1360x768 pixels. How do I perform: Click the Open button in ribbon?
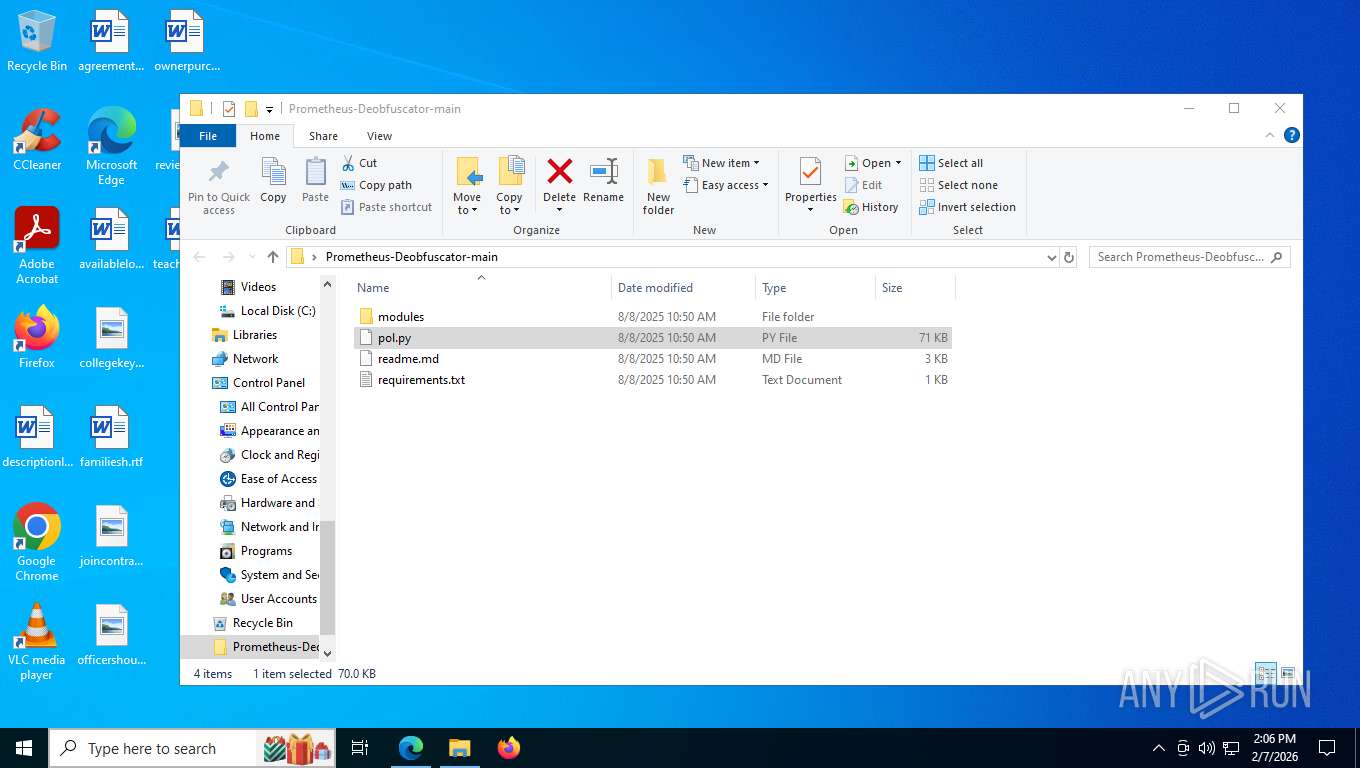click(873, 163)
